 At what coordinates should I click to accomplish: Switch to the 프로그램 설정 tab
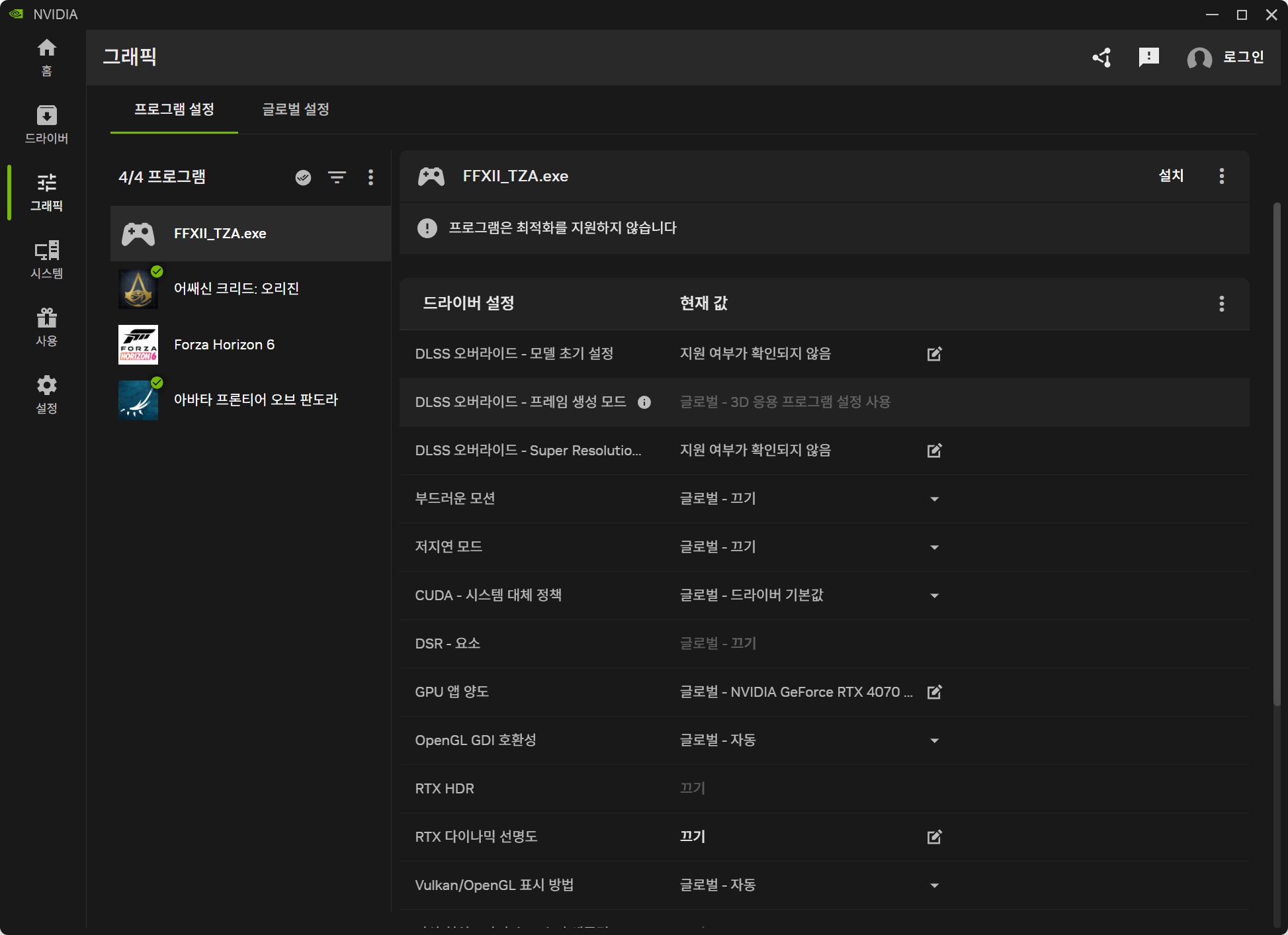click(174, 109)
